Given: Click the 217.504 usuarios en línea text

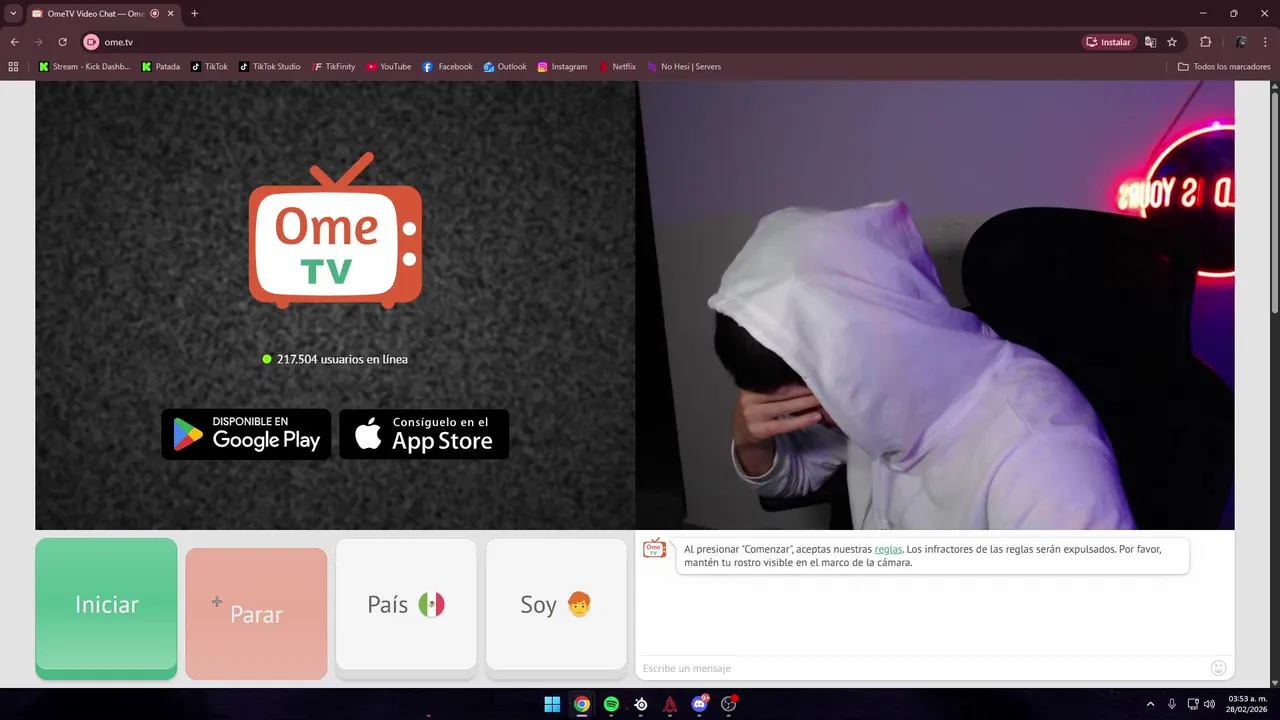Looking at the screenshot, I should point(342,359).
